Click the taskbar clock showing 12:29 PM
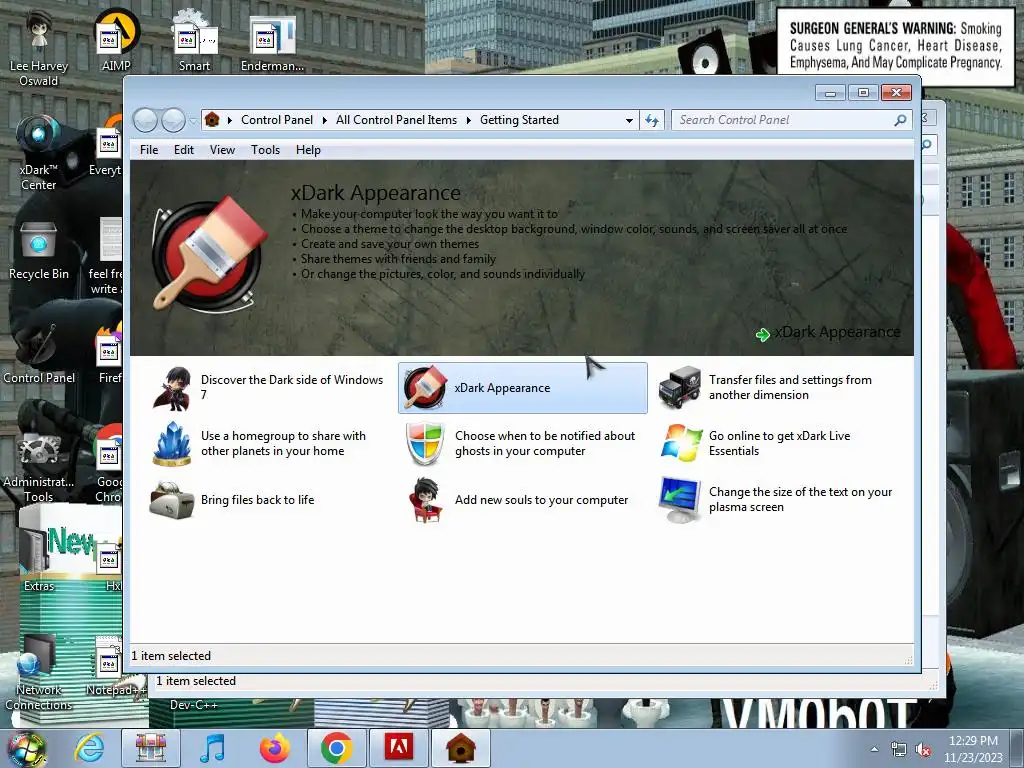 [x=973, y=749]
